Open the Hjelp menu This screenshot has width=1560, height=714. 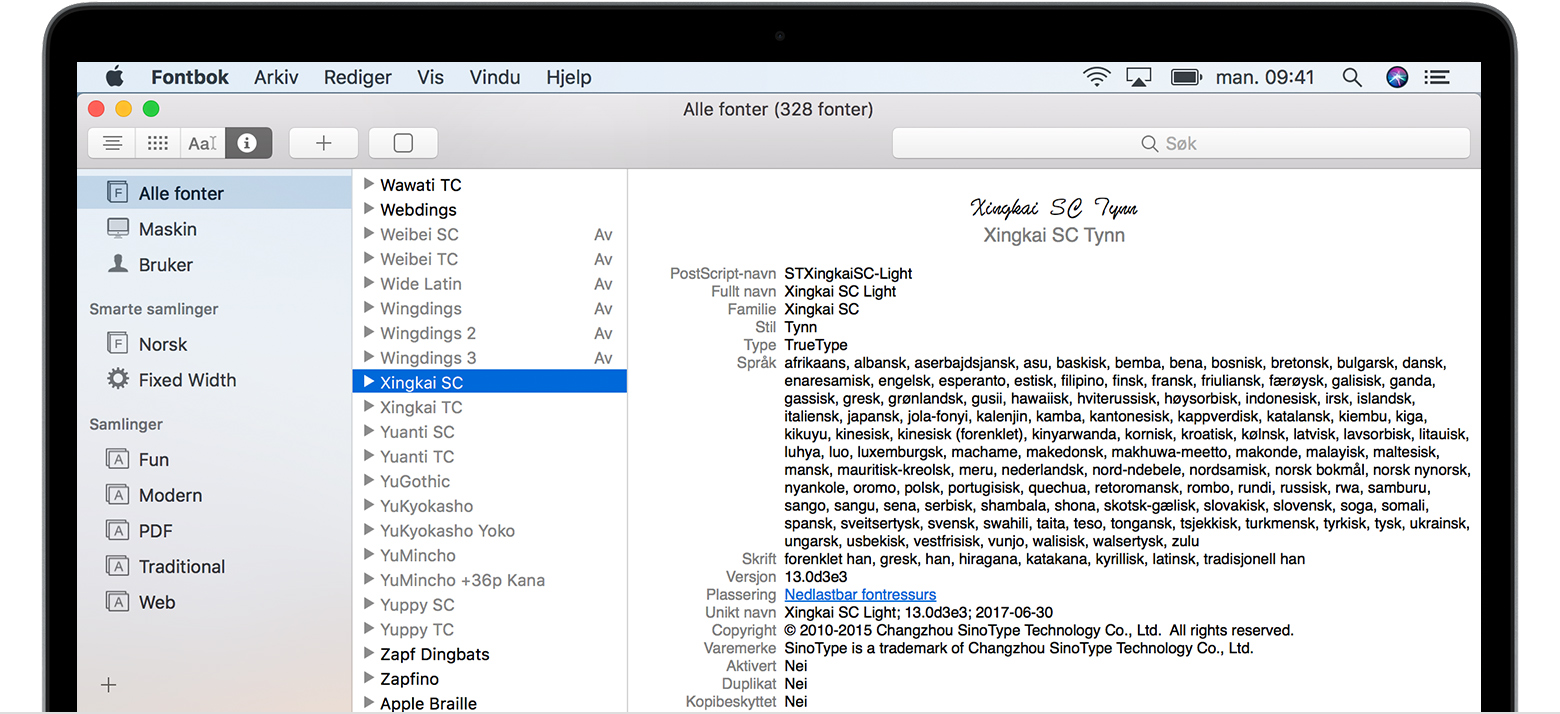(x=569, y=77)
